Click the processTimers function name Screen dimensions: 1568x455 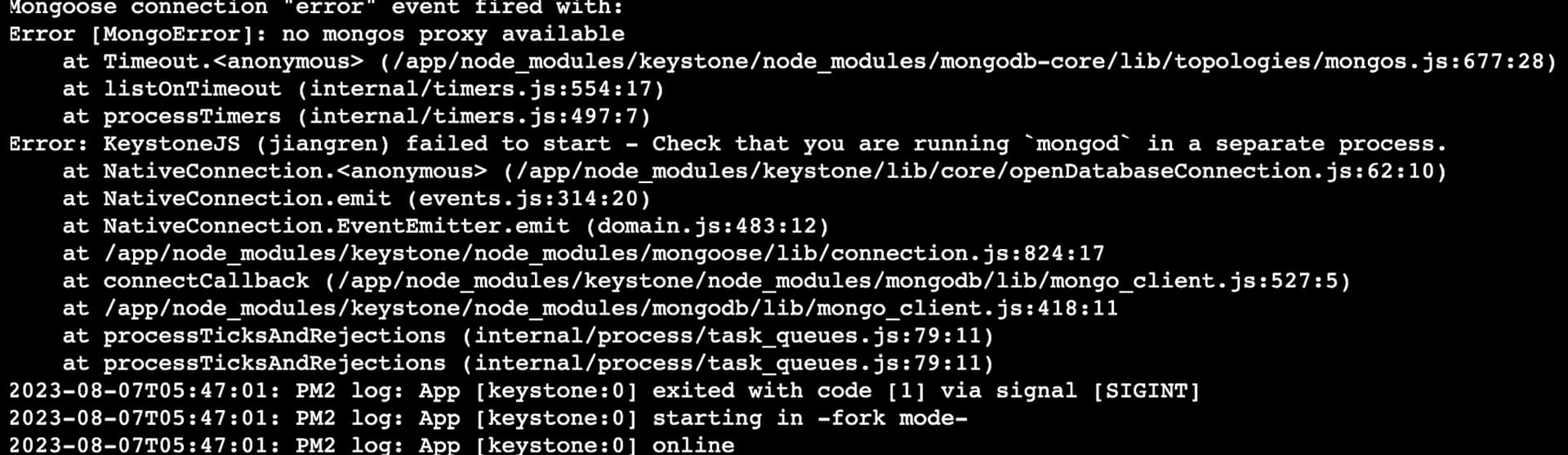(x=192, y=117)
